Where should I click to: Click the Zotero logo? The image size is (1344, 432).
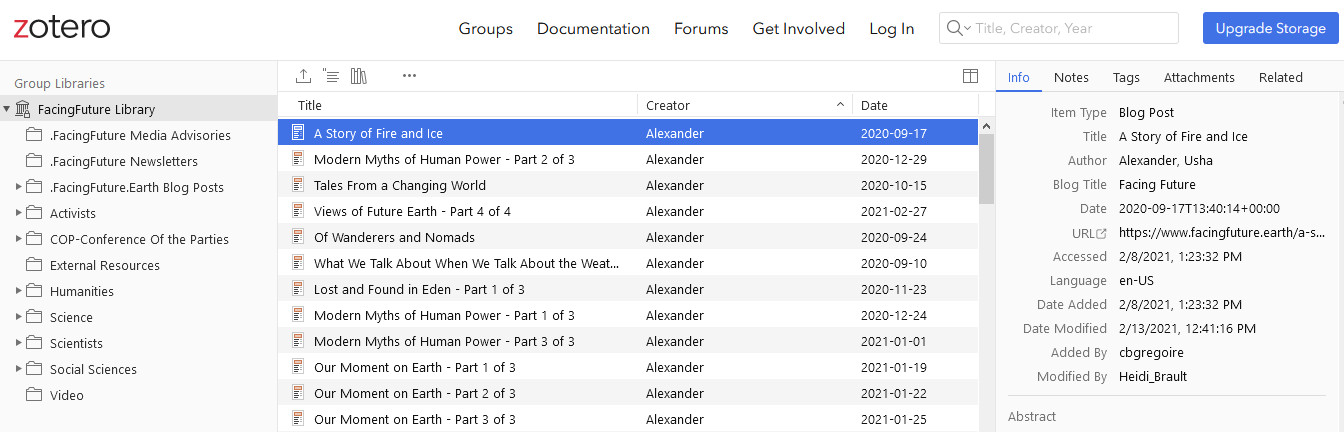tap(62, 28)
